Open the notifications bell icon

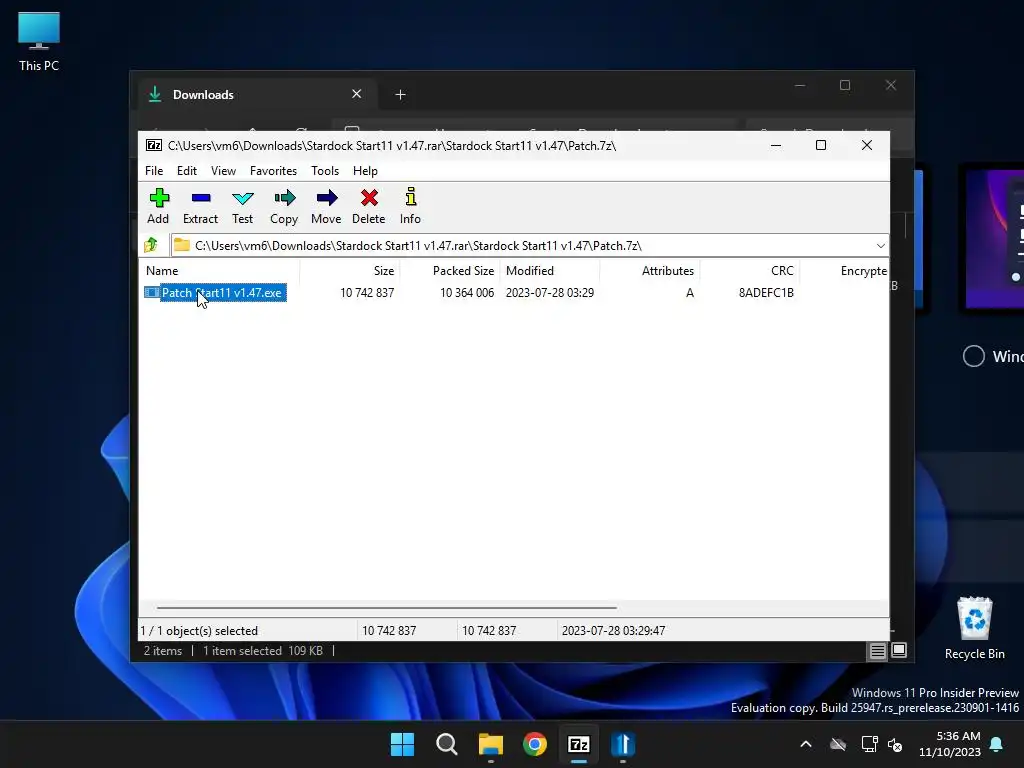tap(997, 744)
